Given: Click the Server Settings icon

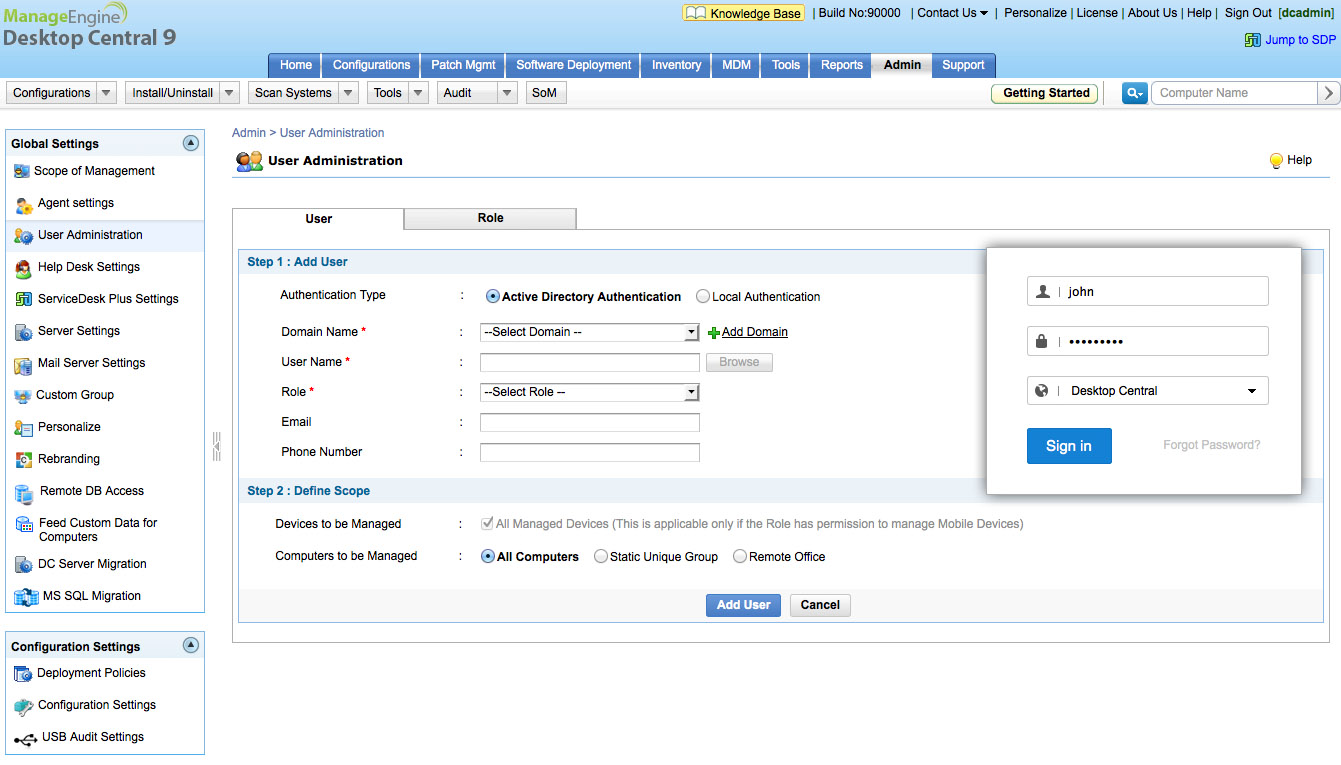Looking at the screenshot, I should (24, 332).
